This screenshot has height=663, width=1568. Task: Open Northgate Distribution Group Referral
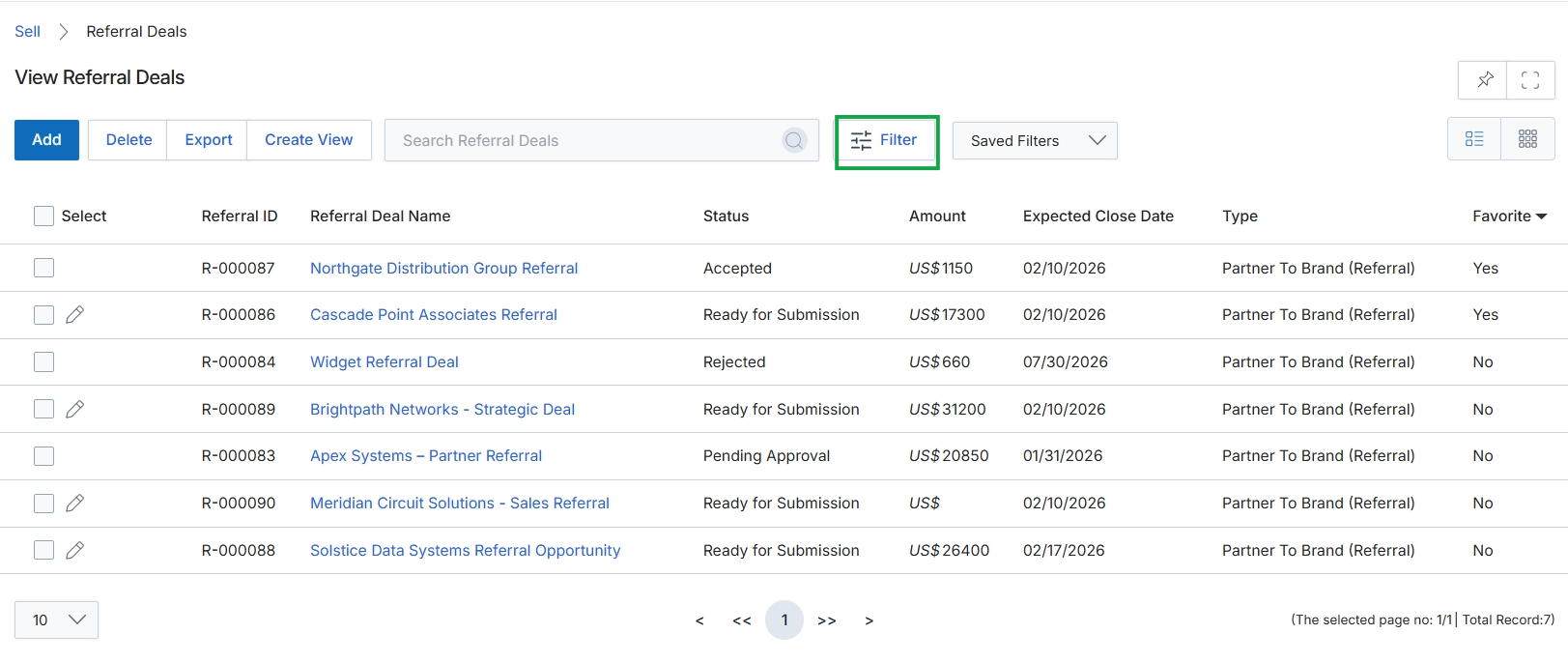point(443,268)
